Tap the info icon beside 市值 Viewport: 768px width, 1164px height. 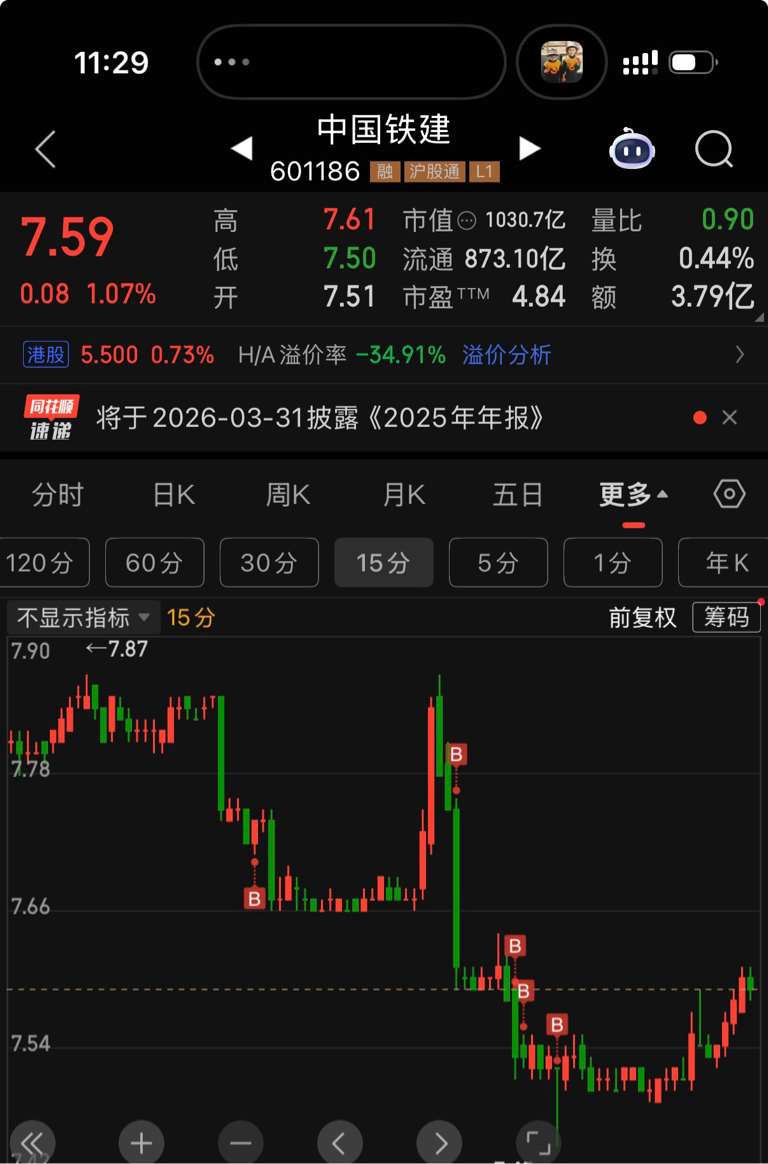(x=467, y=220)
